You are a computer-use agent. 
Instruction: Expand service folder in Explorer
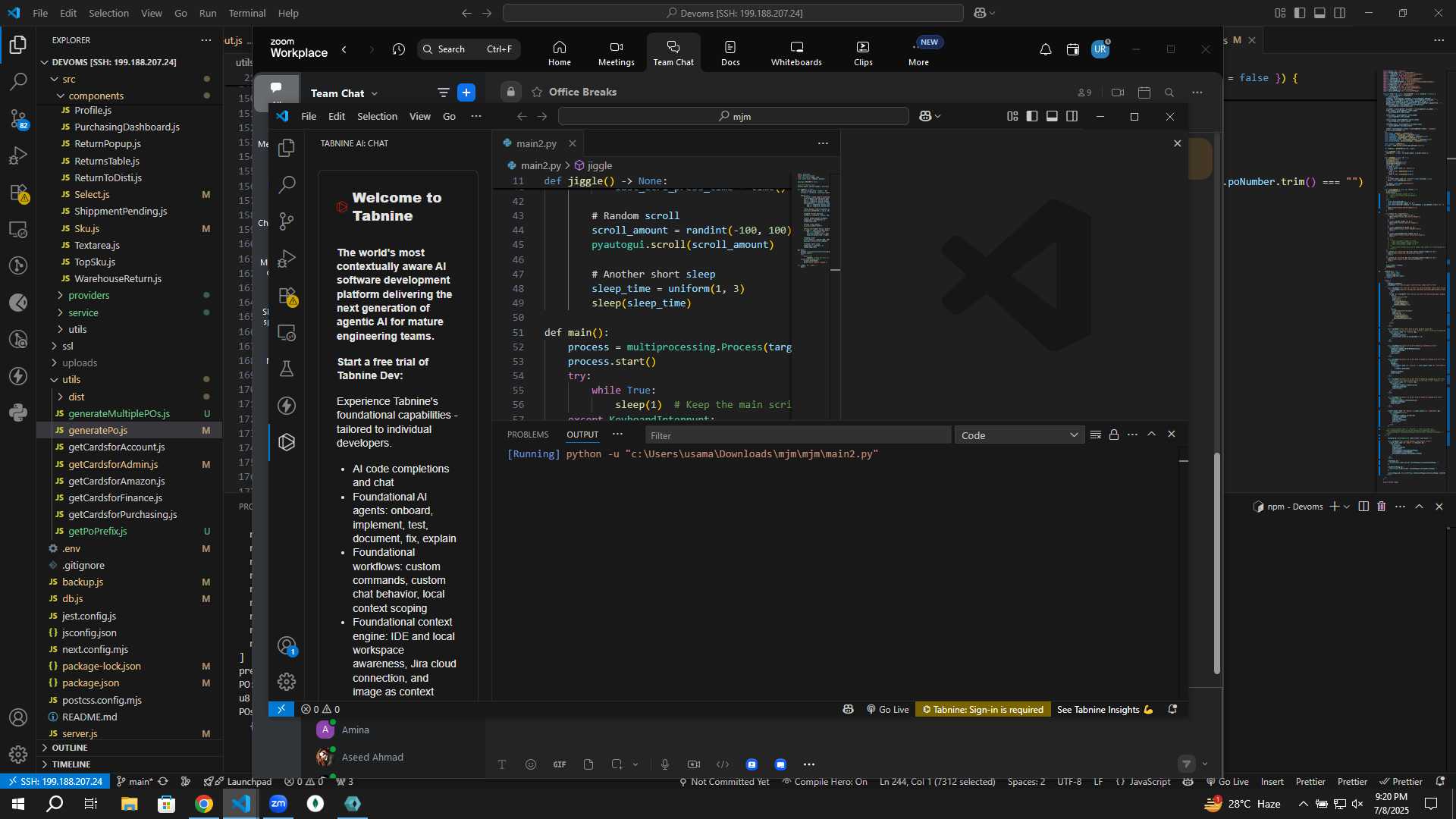pos(83,312)
